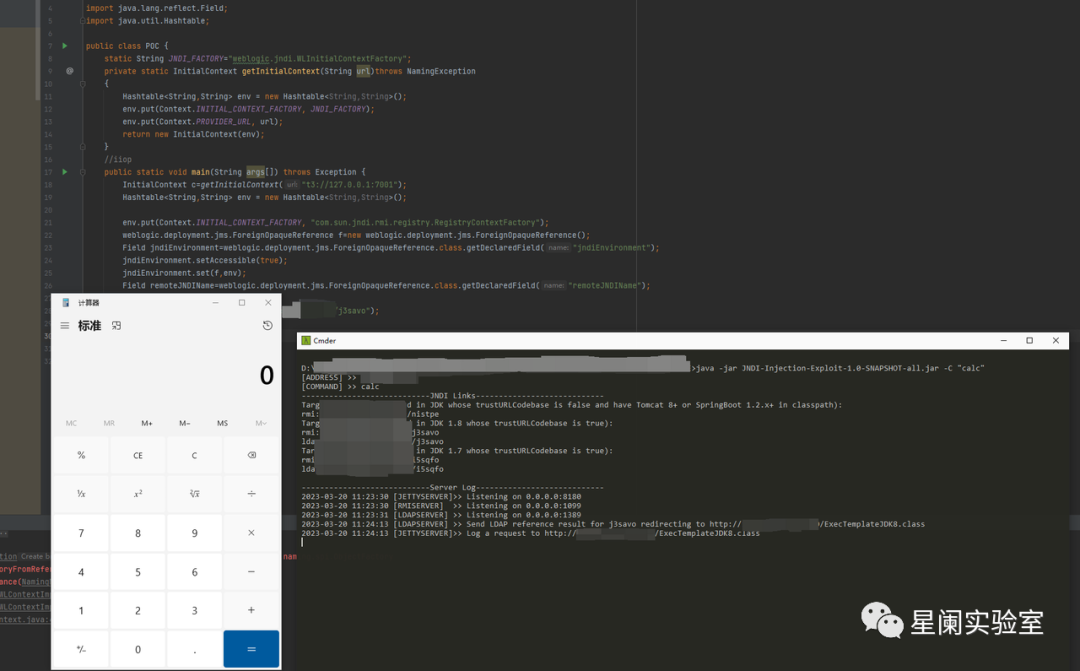The width and height of the screenshot is (1080, 671).
Task: Minimize the calculator window
Action: pos(216,302)
